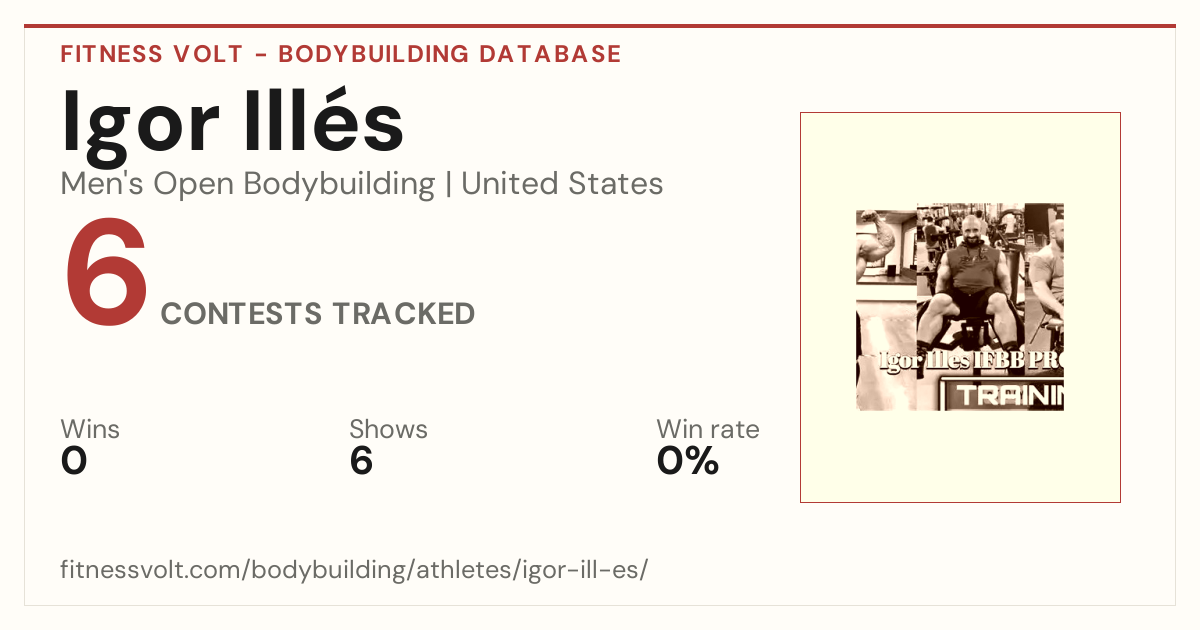Click the cream photo frame background
Image resolution: width=1200 pixels, height=630 pixels.
point(960,460)
